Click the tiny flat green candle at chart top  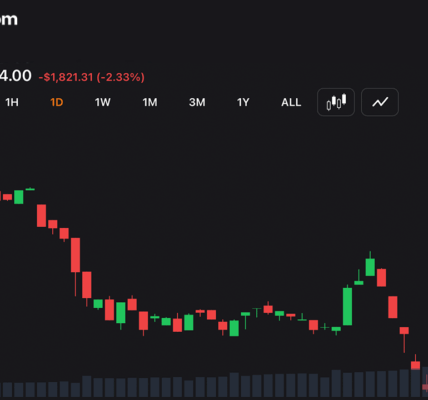[30, 189]
